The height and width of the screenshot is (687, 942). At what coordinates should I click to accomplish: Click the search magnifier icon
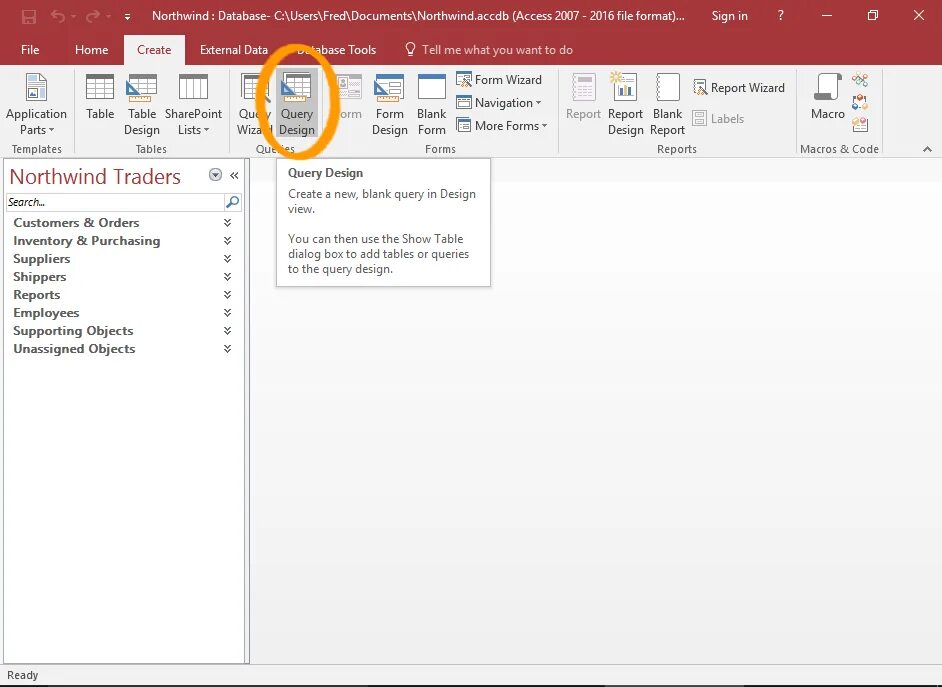click(232, 202)
